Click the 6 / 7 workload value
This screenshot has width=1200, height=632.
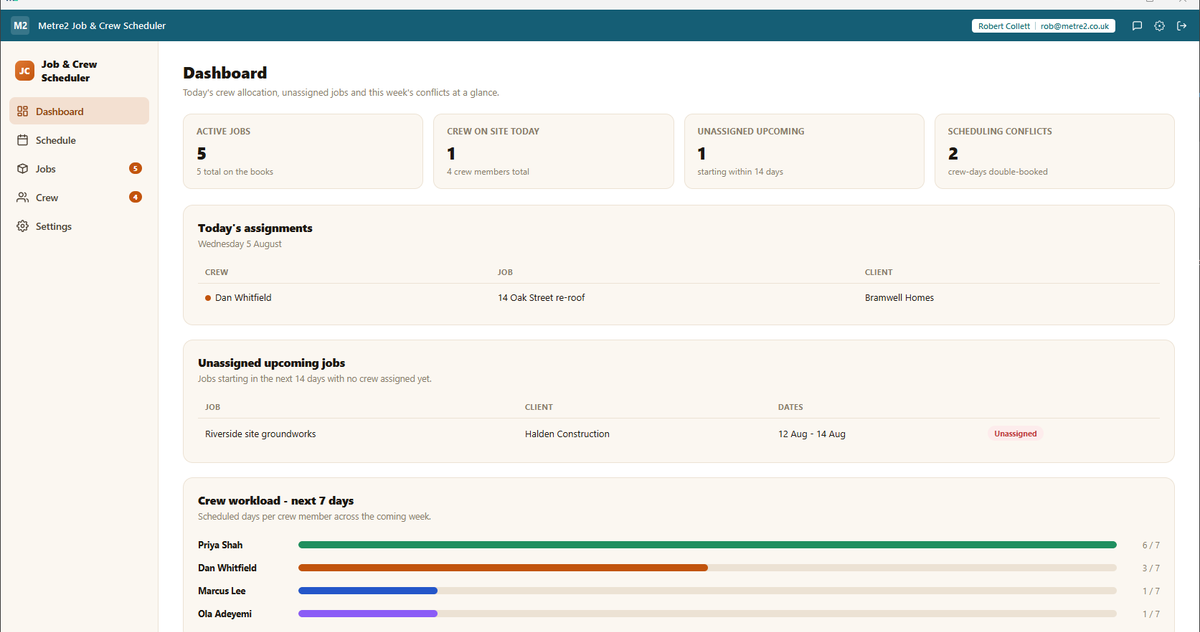click(1150, 545)
